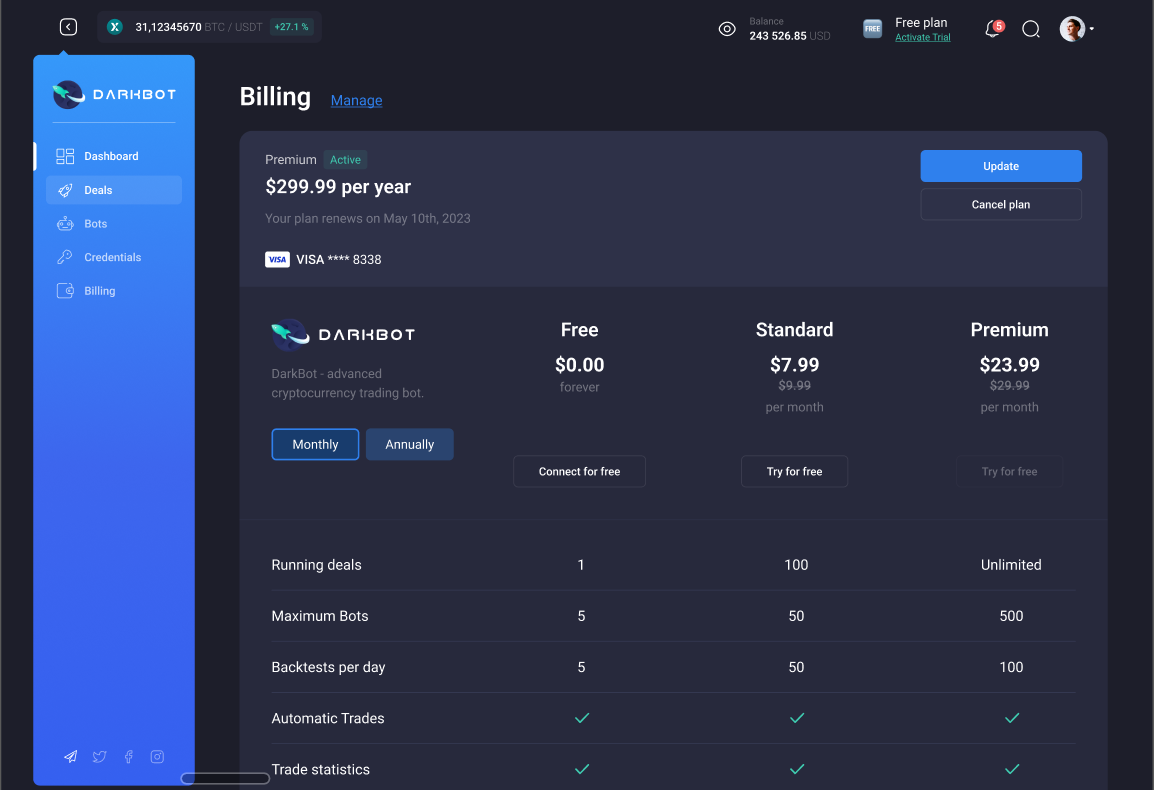Click the Twitter bird icon
1154x790 pixels.
[x=99, y=757]
